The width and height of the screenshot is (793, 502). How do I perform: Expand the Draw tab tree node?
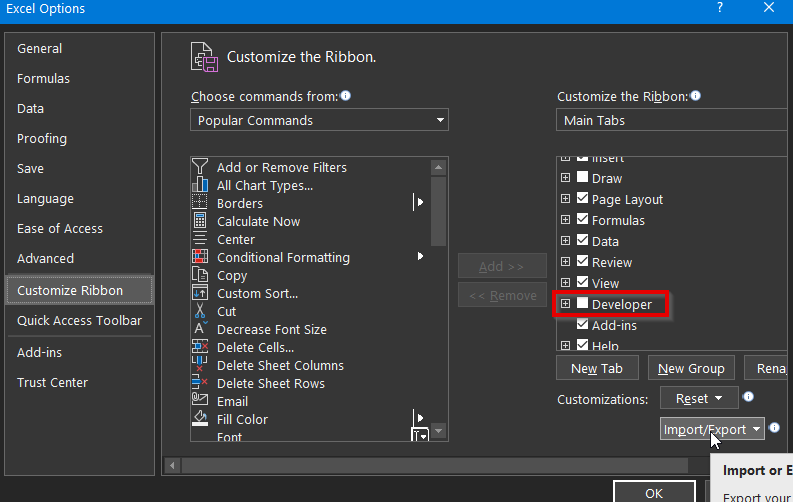pyautogui.click(x=565, y=178)
